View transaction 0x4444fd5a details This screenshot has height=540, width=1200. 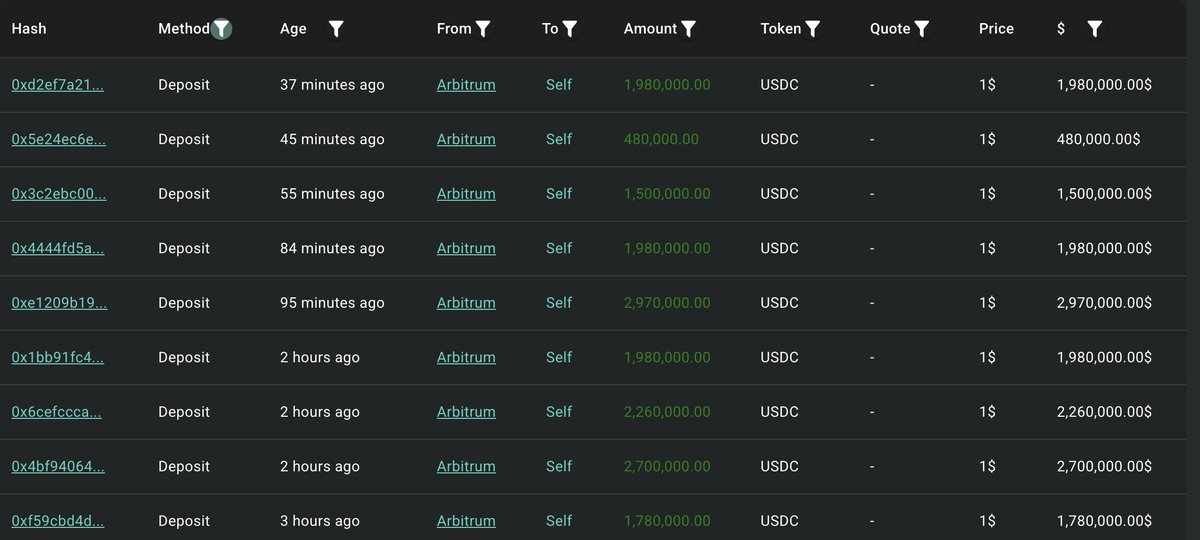click(58, 248)
